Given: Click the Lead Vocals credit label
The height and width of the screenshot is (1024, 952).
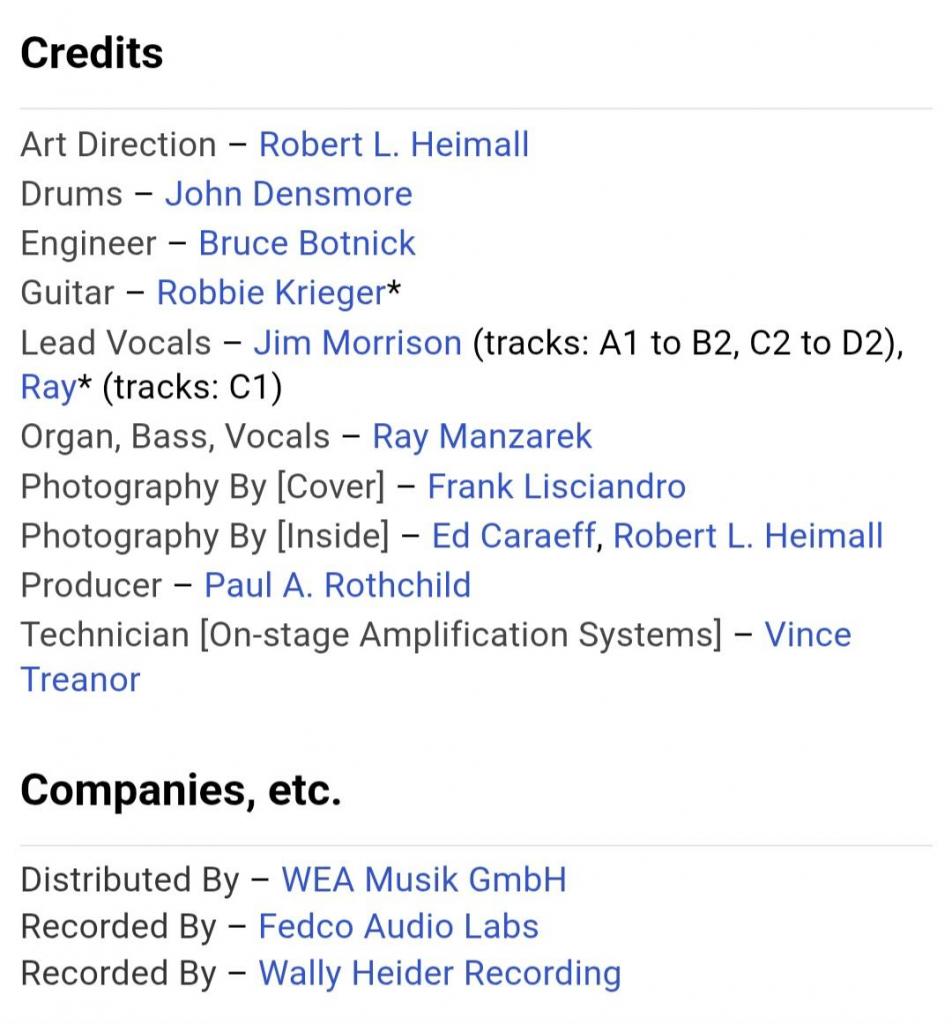Looking at the screenshot, I should 116,343.
